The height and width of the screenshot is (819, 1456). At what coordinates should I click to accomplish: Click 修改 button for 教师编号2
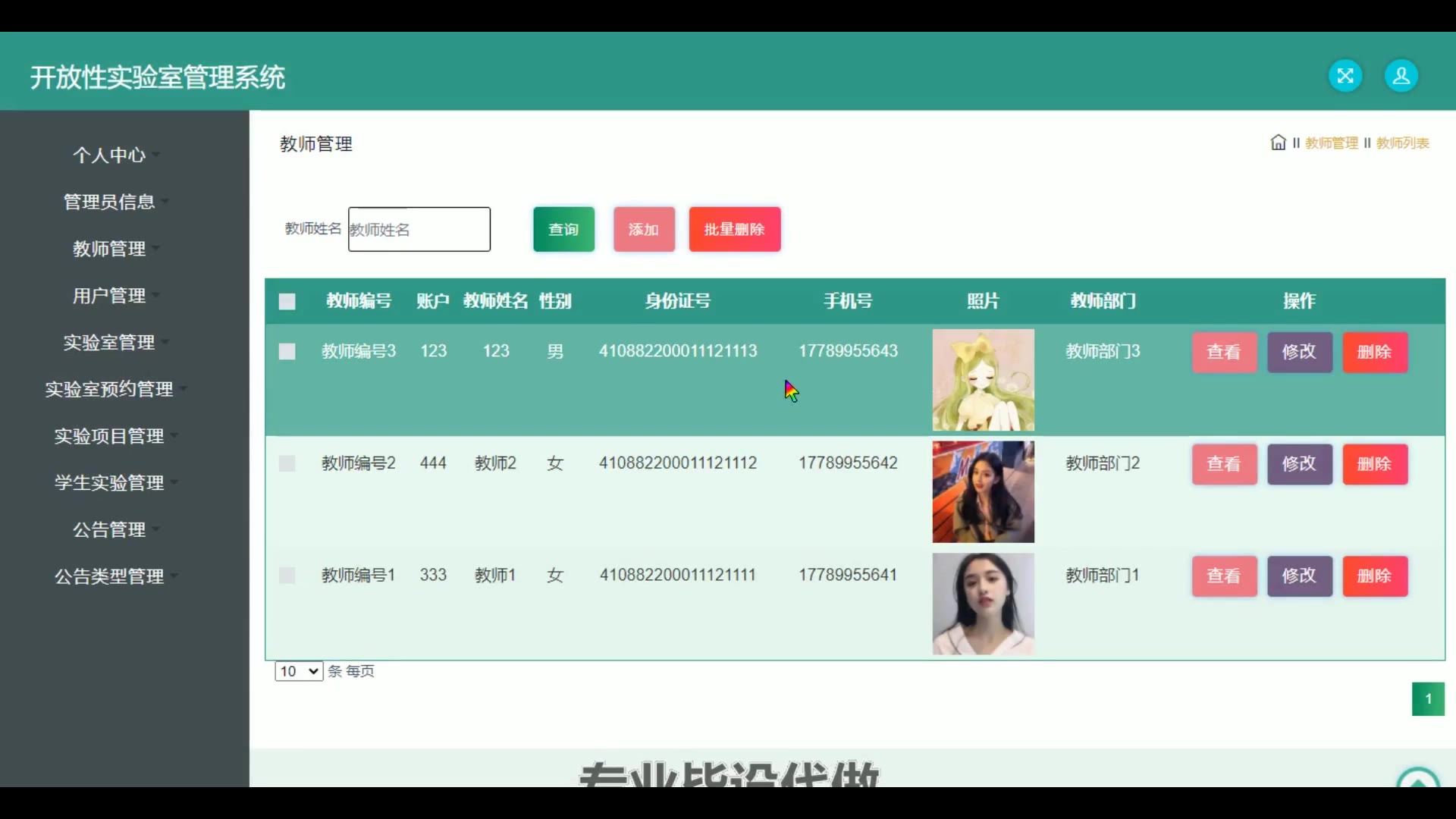pyautogui.click(x=1299, y=463)
